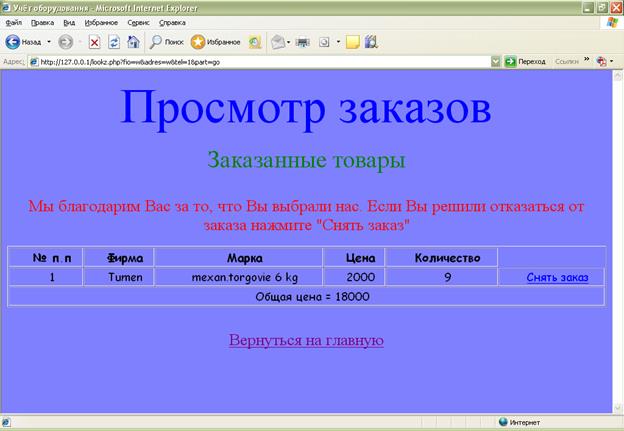Open the Сервис menu
The image size is (624, 431).
pos(139,22)
